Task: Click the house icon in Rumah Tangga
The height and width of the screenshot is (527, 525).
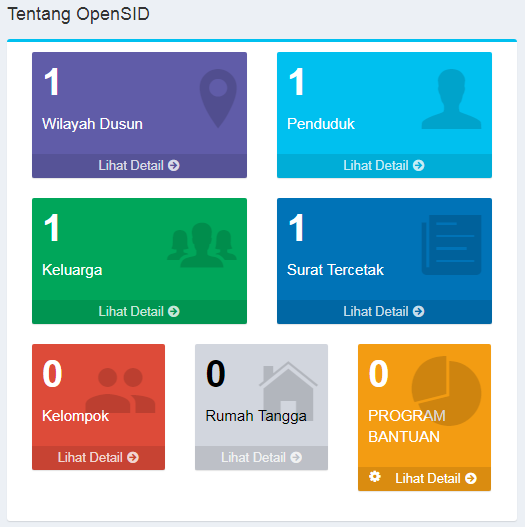Action: coord(288,391)
